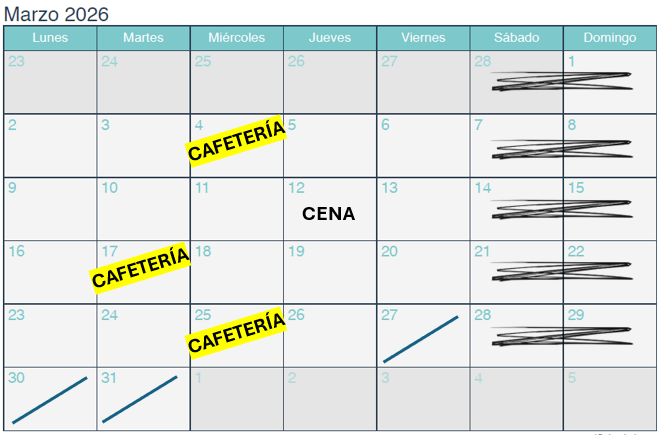Click the scribble in the top weekend row
Screen dimensions: 663x435
(562, 81)
